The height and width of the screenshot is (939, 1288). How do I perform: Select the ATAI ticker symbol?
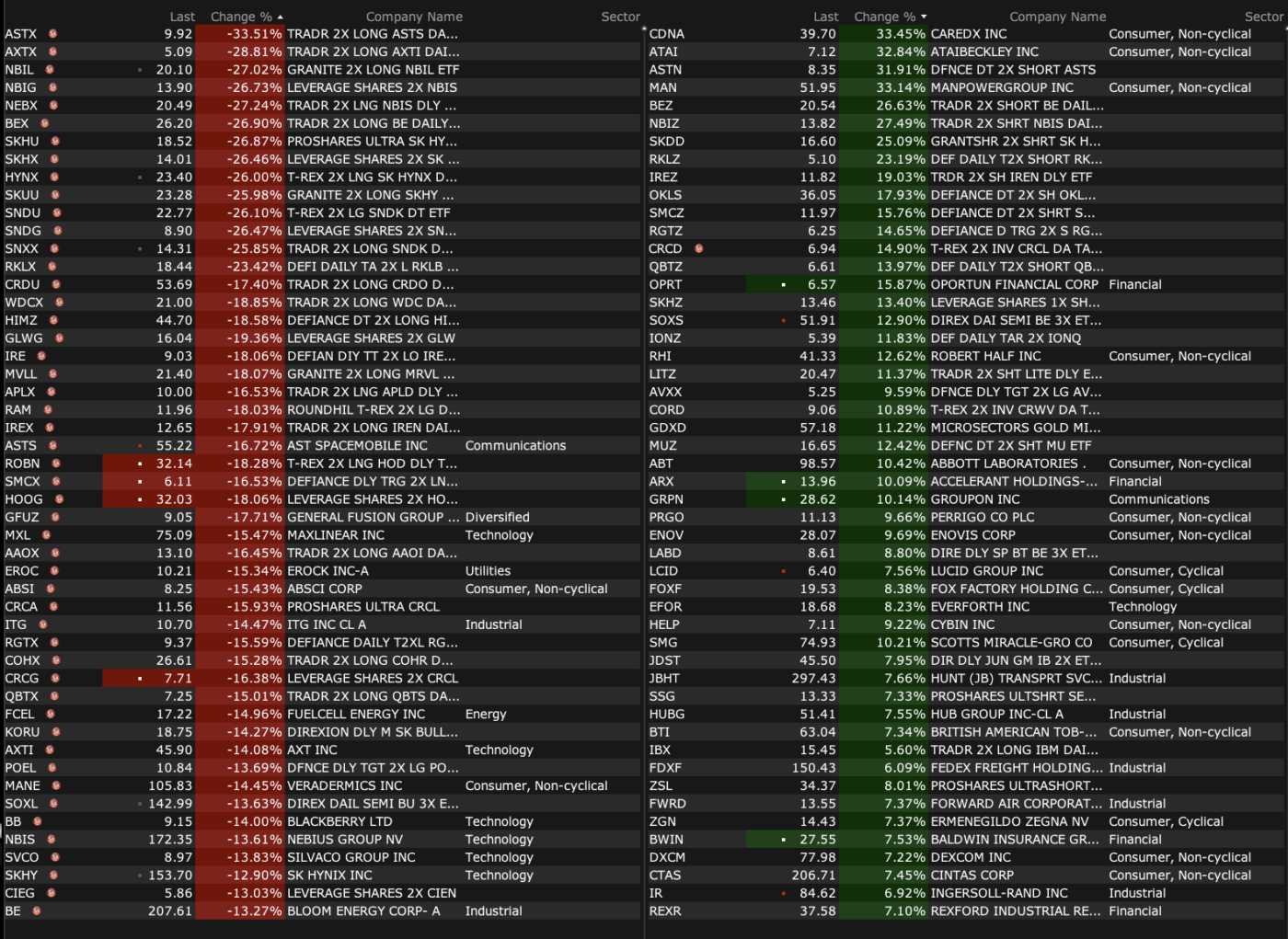664,52
